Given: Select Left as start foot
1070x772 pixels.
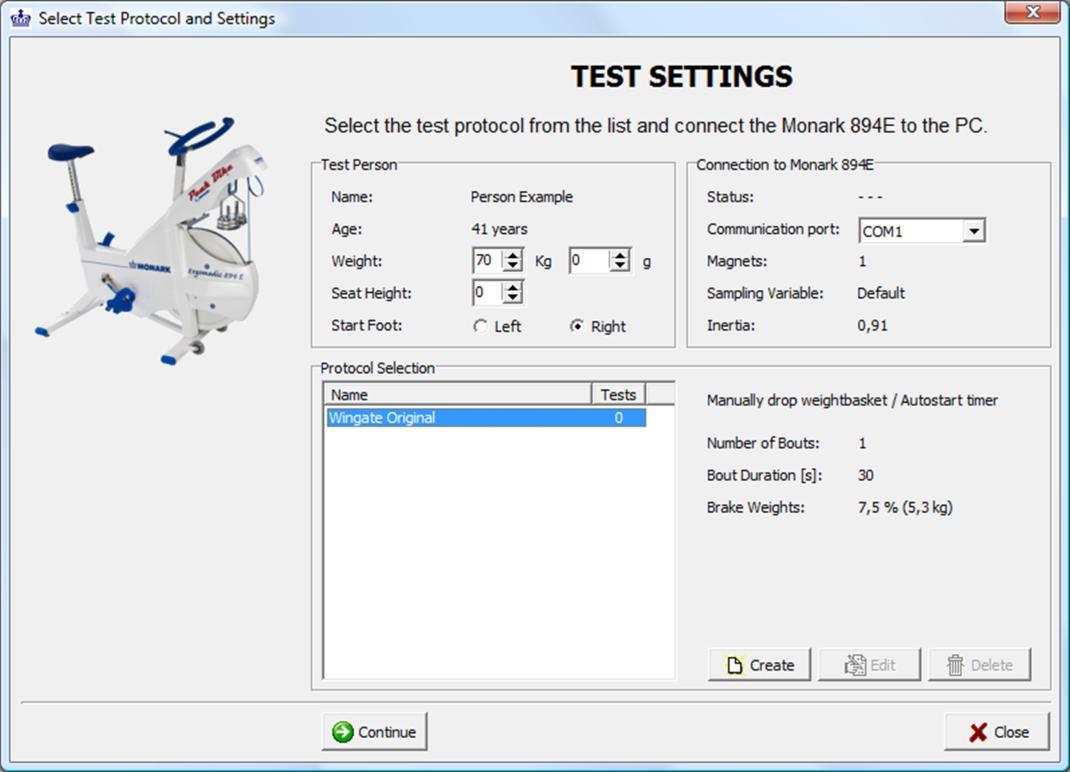Looking at the screenshot, I should (481, 326).
